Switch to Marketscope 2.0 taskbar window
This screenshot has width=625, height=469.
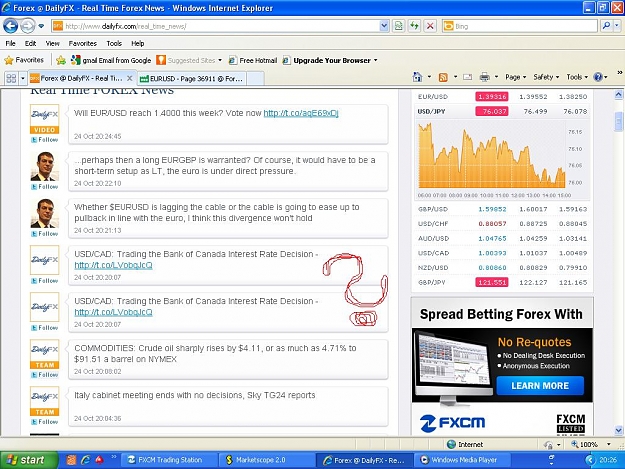point(267,460)
